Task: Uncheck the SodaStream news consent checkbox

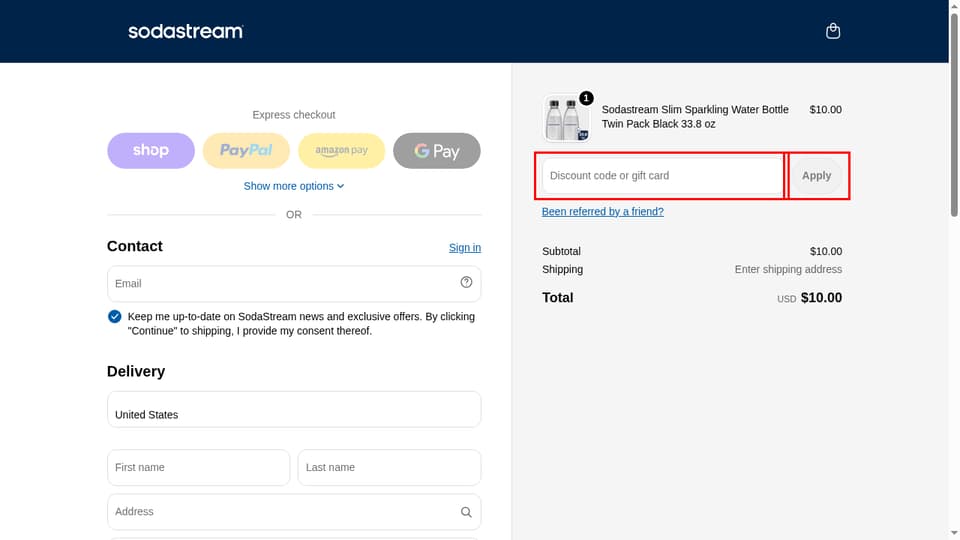Action: point(114,317)
